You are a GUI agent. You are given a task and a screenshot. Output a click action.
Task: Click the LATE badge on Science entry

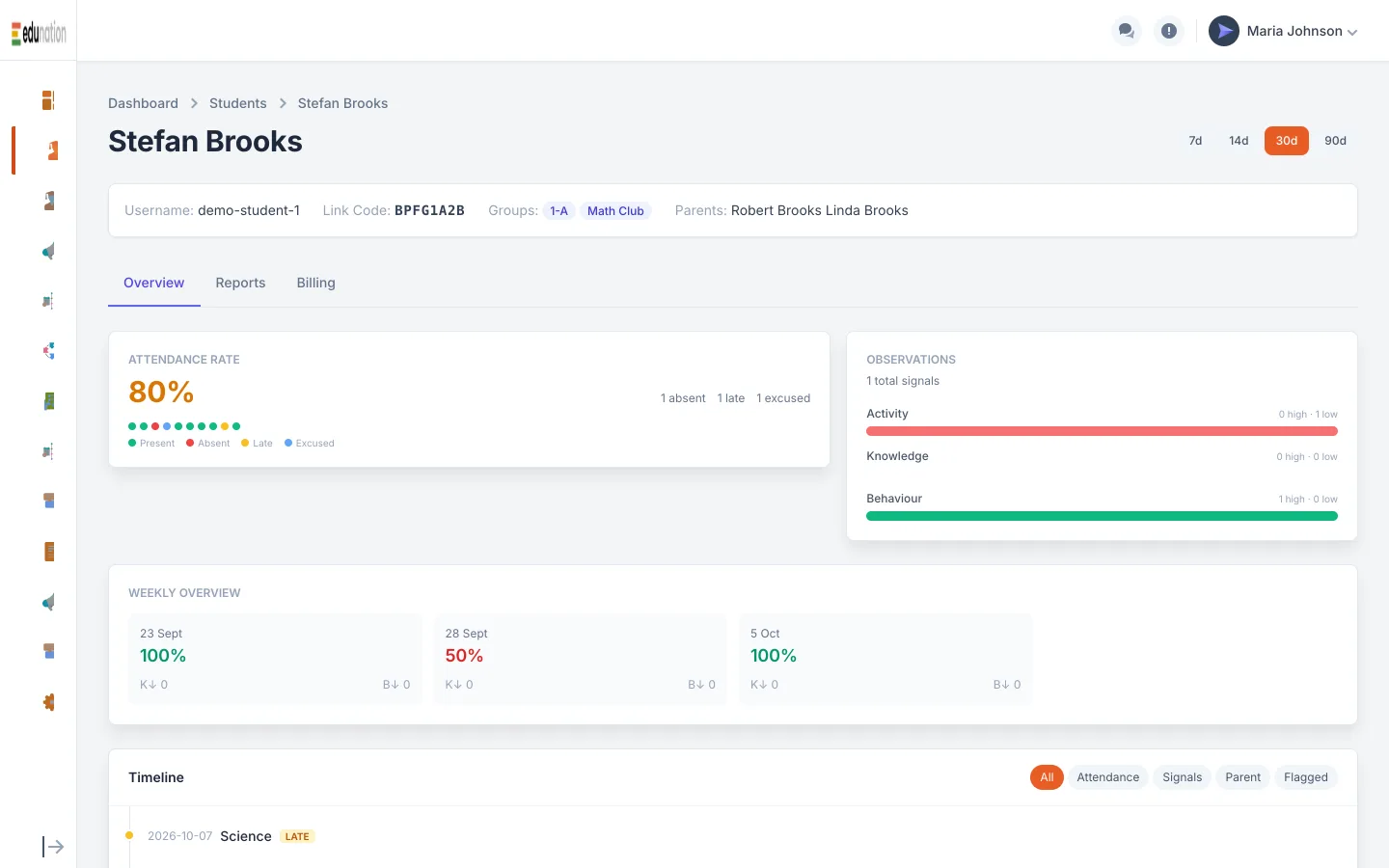point(297,836)
